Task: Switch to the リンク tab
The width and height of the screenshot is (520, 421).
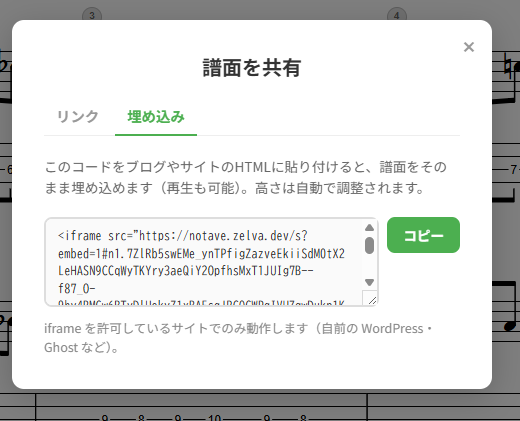Action: click(78, 117)
